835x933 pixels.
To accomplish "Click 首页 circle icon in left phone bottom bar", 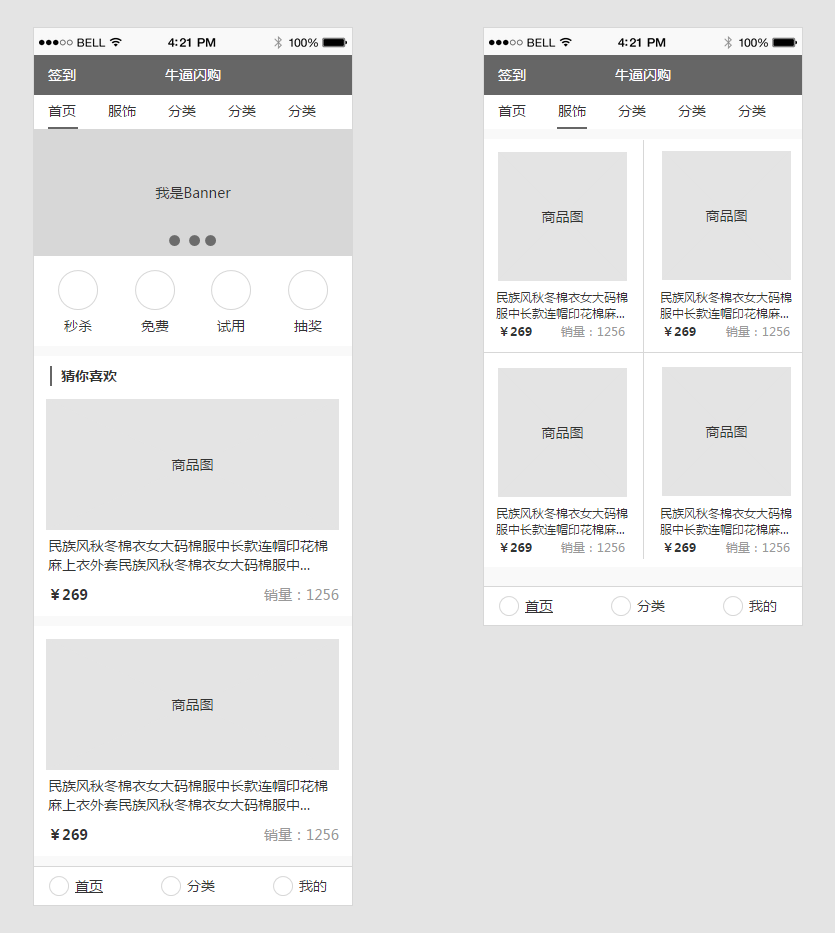I will click(x=59, y=886).
